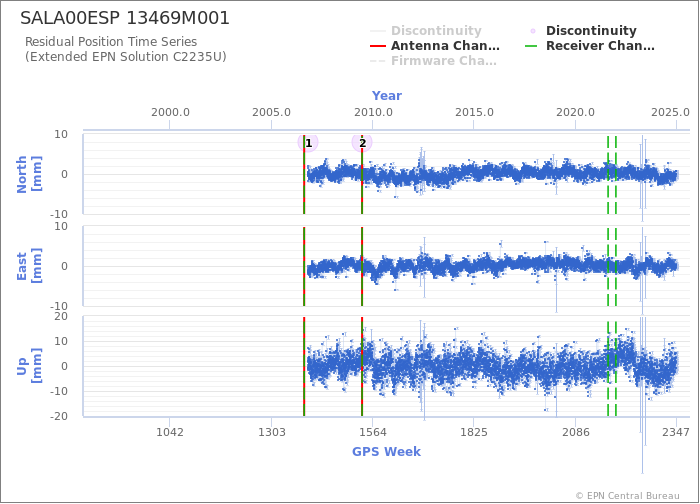Click the 2025.0 year tick label
700x504 pixels.
[670, 112]
